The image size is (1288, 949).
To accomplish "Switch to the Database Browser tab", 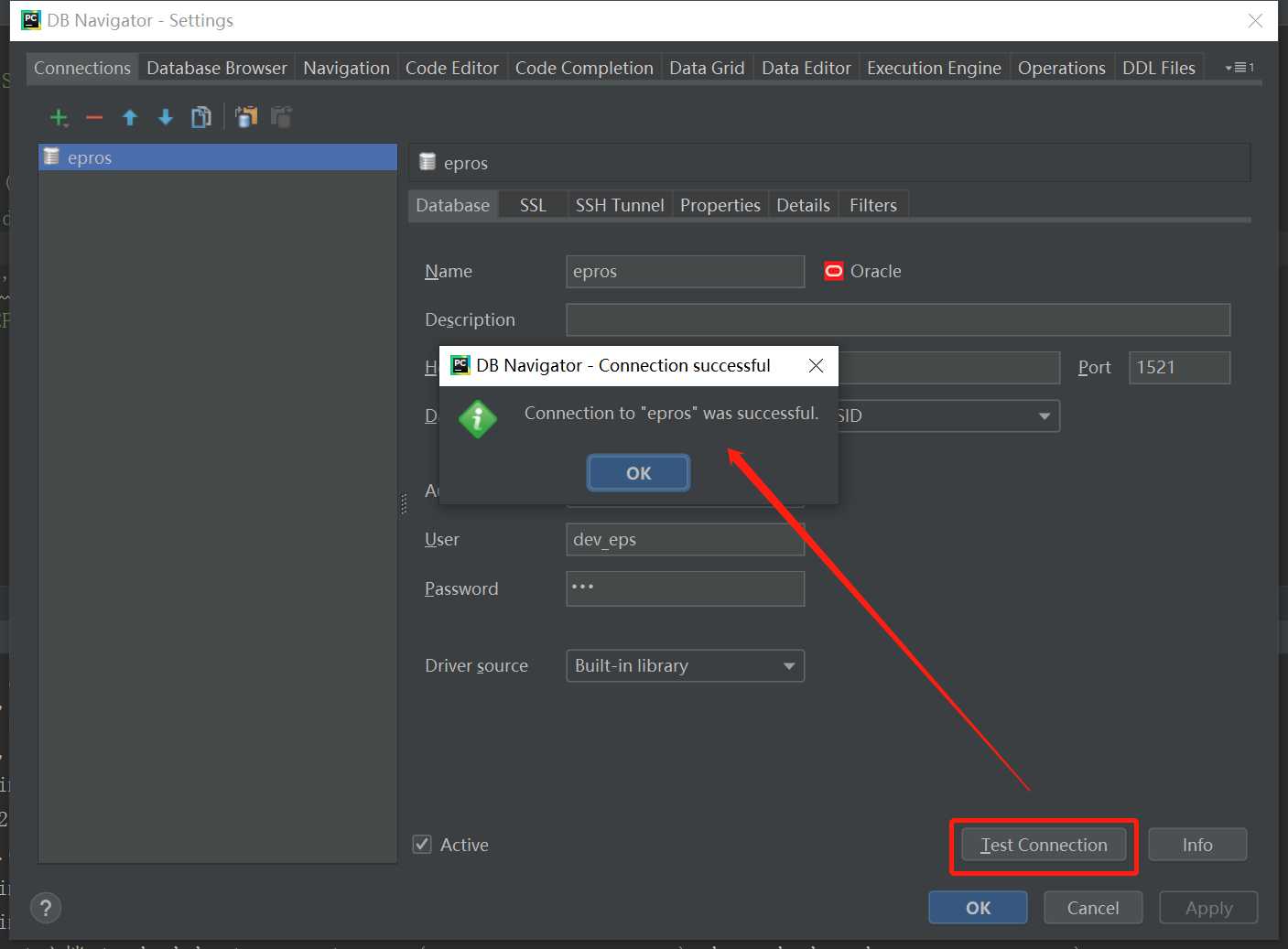I will [x=217, y=68].
